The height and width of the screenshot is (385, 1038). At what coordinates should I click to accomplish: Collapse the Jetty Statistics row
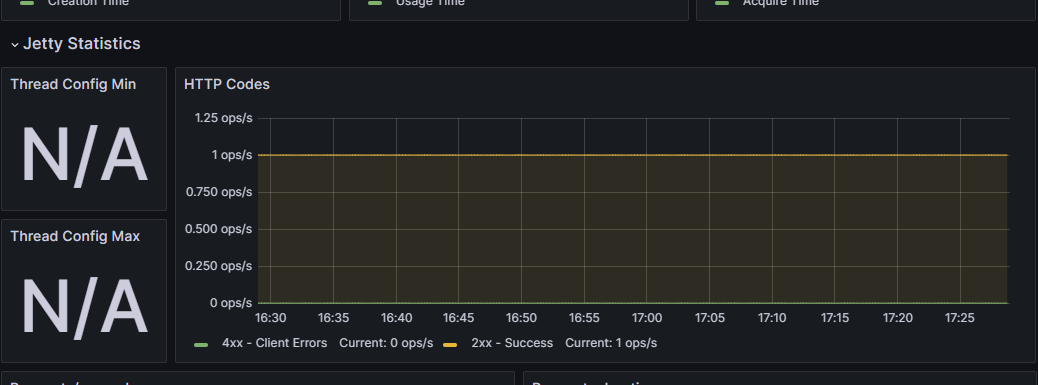coord(75,44)
